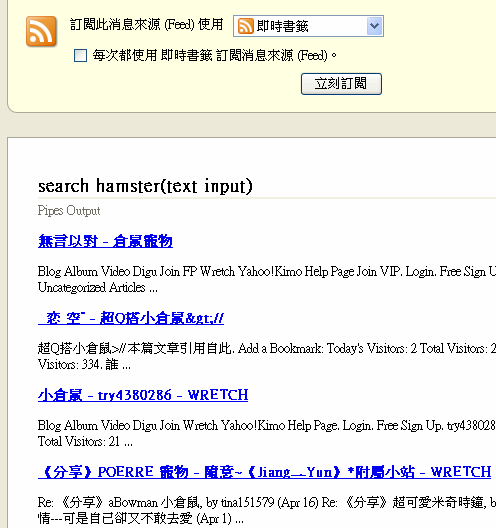Screen dimensions: 496x528
Task: Open the dropdown arrow beside 即時書籤
Action: tap(375, 26)
